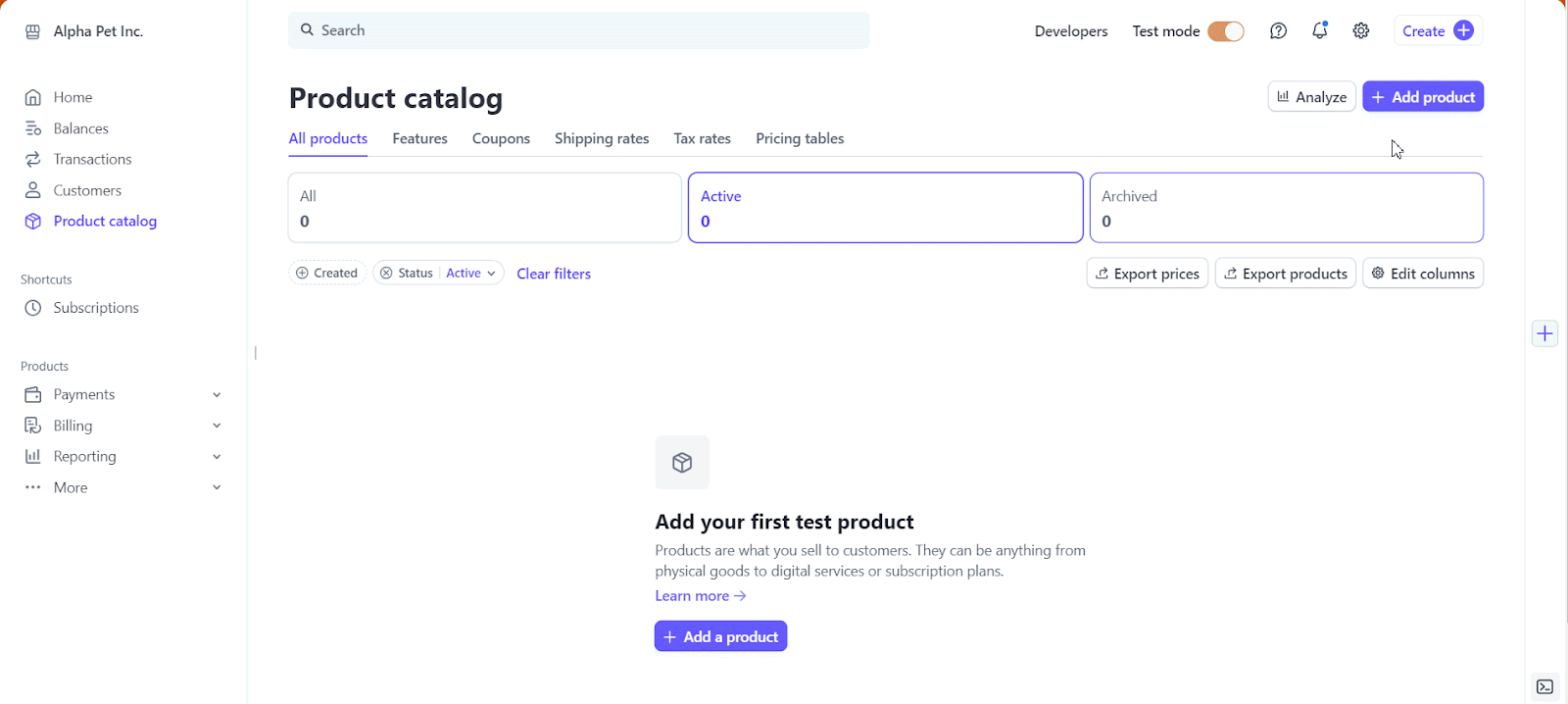Click the Home icon in sidebar

click(x=33, y=97)
